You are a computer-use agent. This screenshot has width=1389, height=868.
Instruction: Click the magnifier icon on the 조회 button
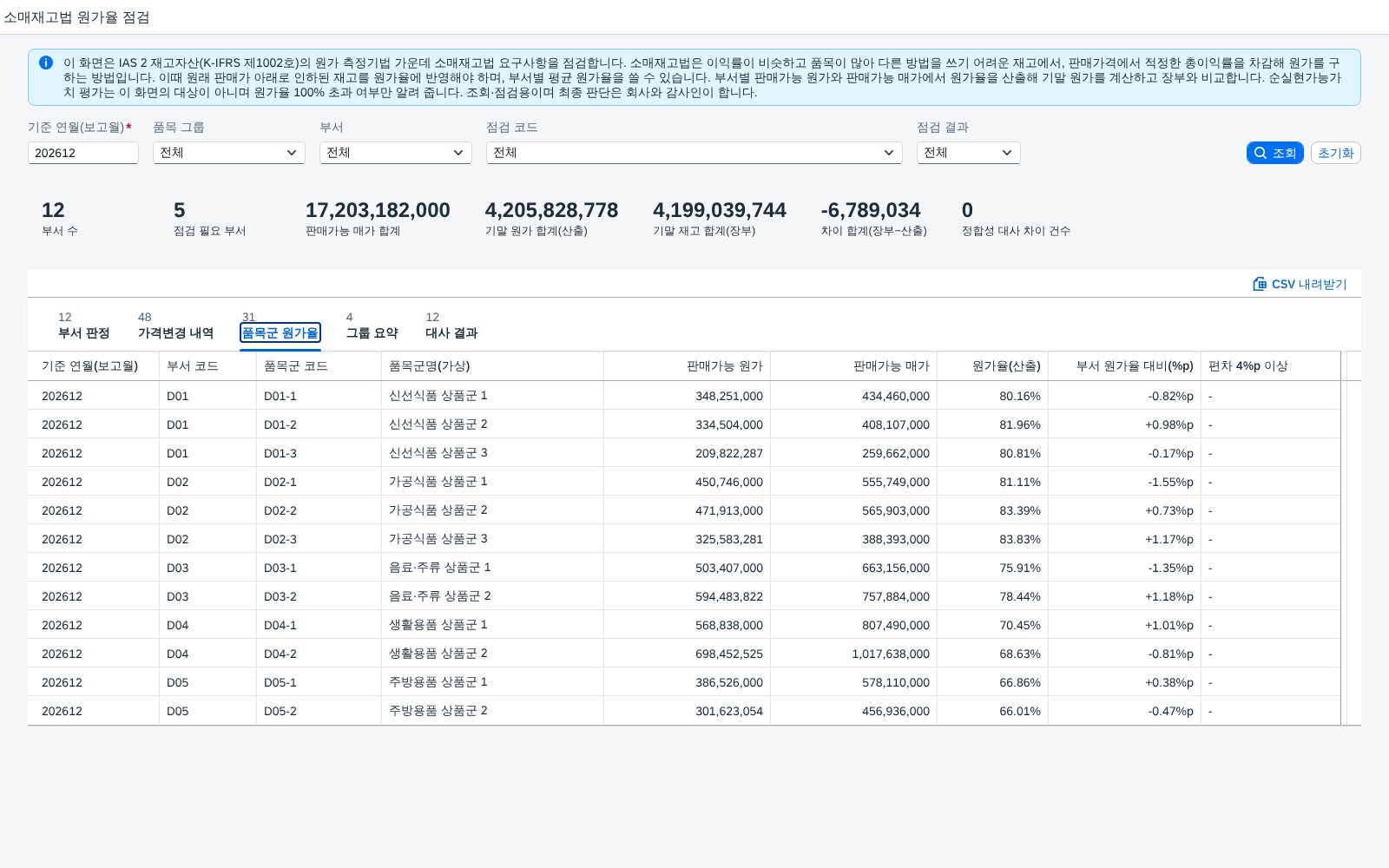(1261, 153)
